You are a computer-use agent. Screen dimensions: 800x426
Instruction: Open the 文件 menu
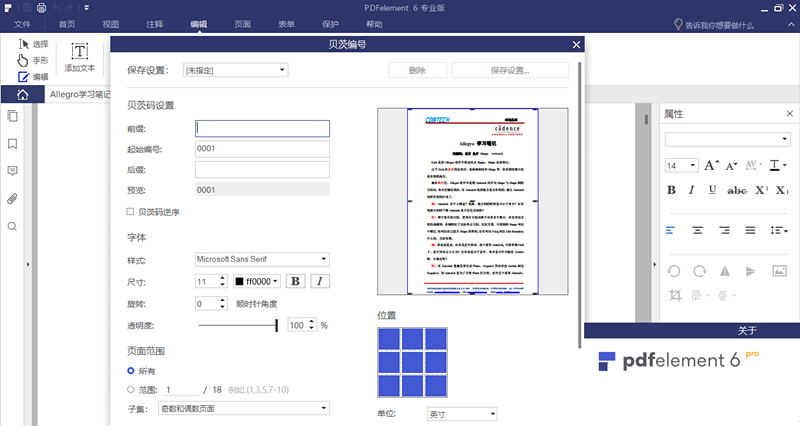pos(22,24)
